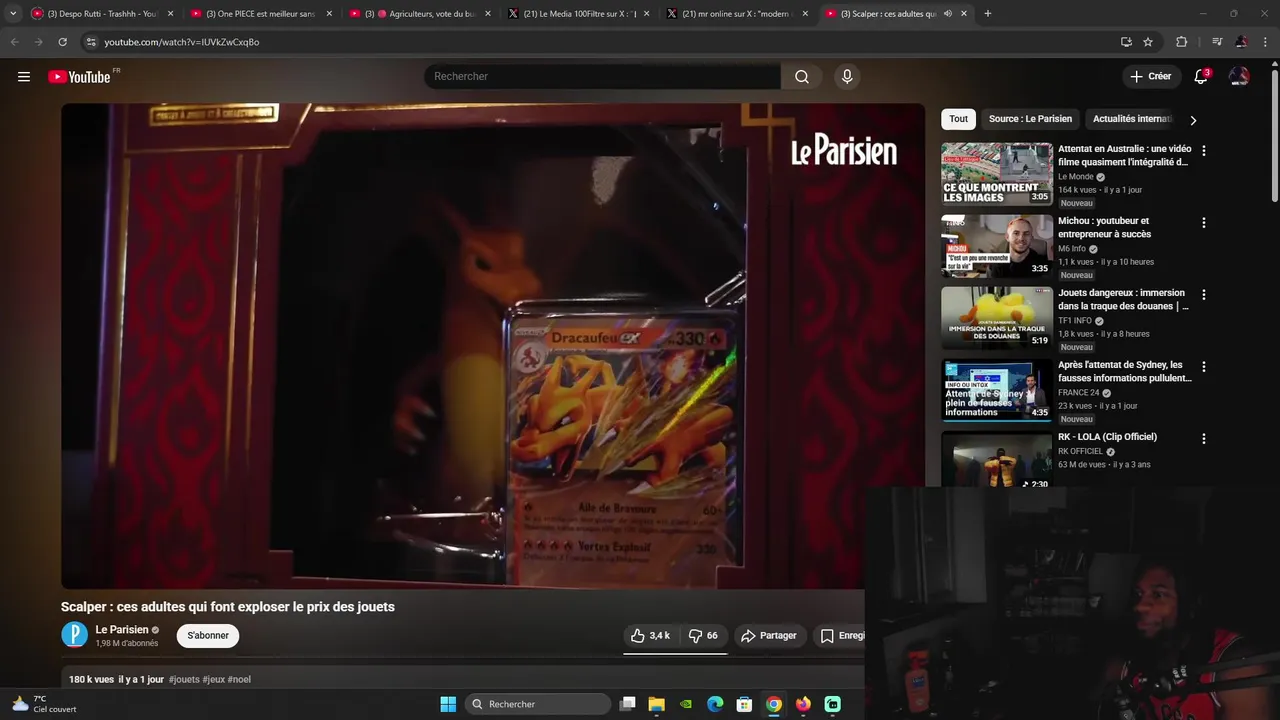Click the browser address bar URL
Image resolution: width=1280 pixels, height=720 pixels.
[x=182, y=42]
